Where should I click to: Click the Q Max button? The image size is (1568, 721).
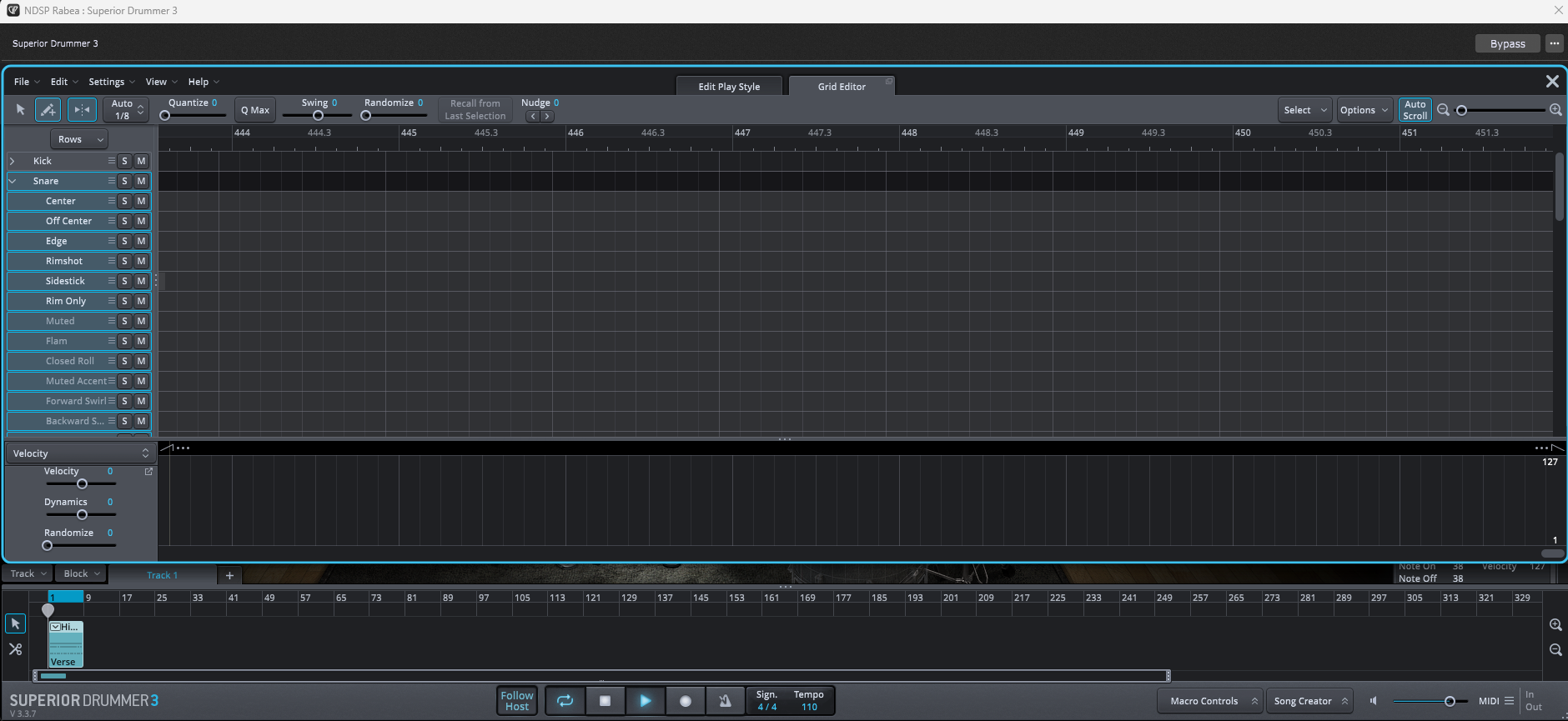[x=255, y=110]
